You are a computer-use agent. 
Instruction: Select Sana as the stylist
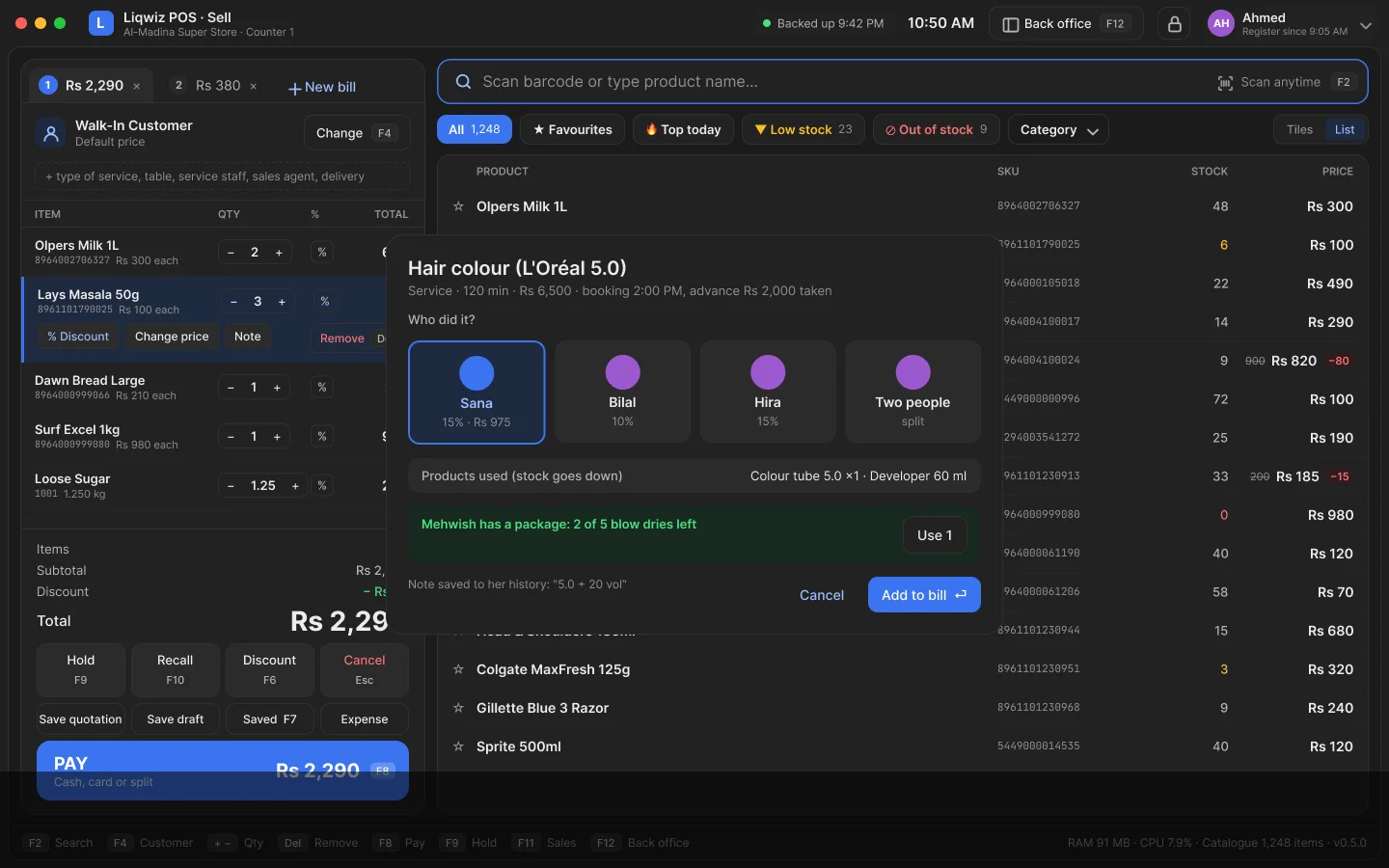pos(477,393)
